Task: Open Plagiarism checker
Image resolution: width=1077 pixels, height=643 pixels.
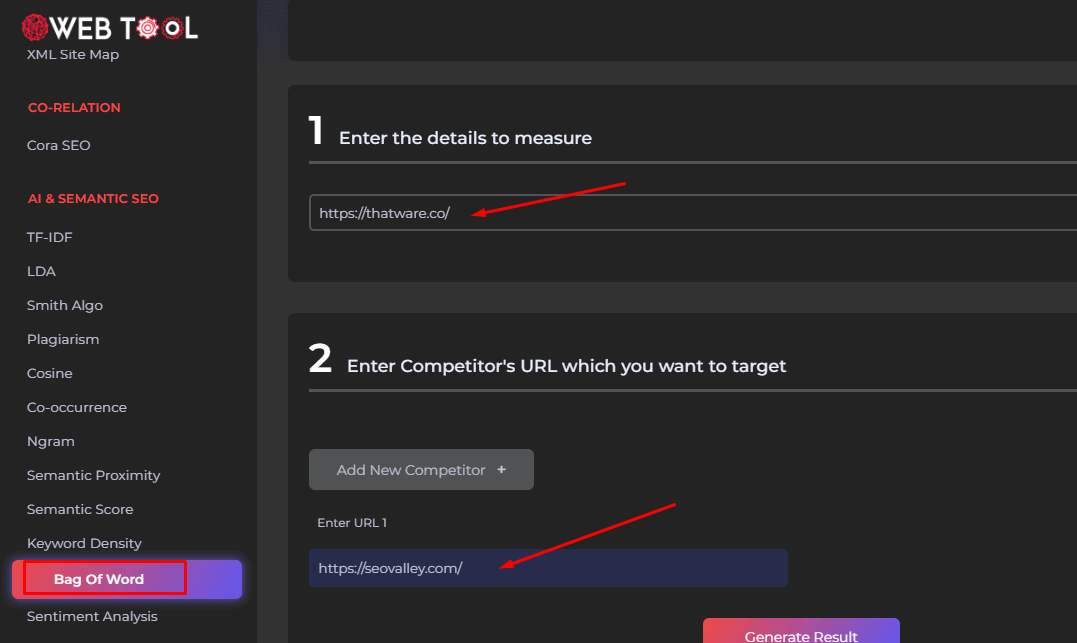Action: click(63, 339)
